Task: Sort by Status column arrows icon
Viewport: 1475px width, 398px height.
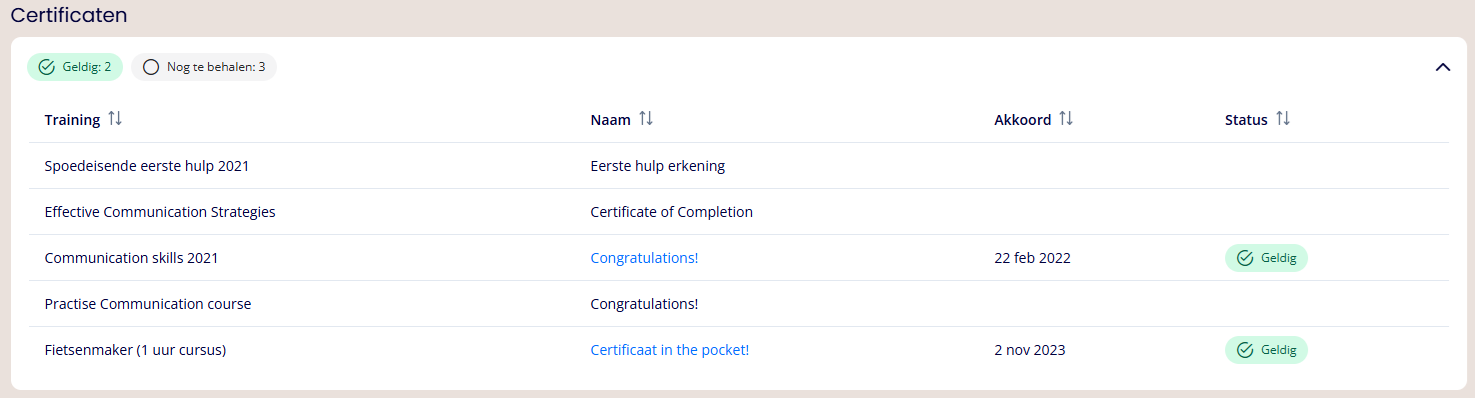Action: [x=1283, y=119]
